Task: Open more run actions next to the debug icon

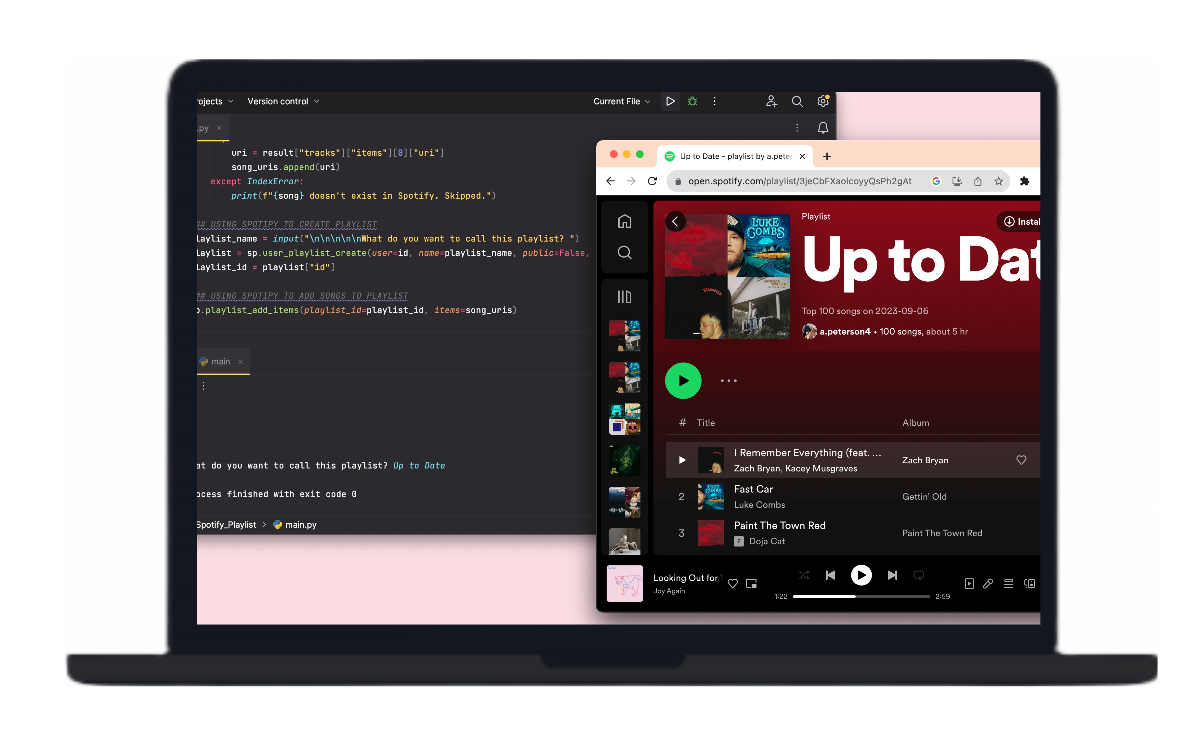Action: click(714, 101)
